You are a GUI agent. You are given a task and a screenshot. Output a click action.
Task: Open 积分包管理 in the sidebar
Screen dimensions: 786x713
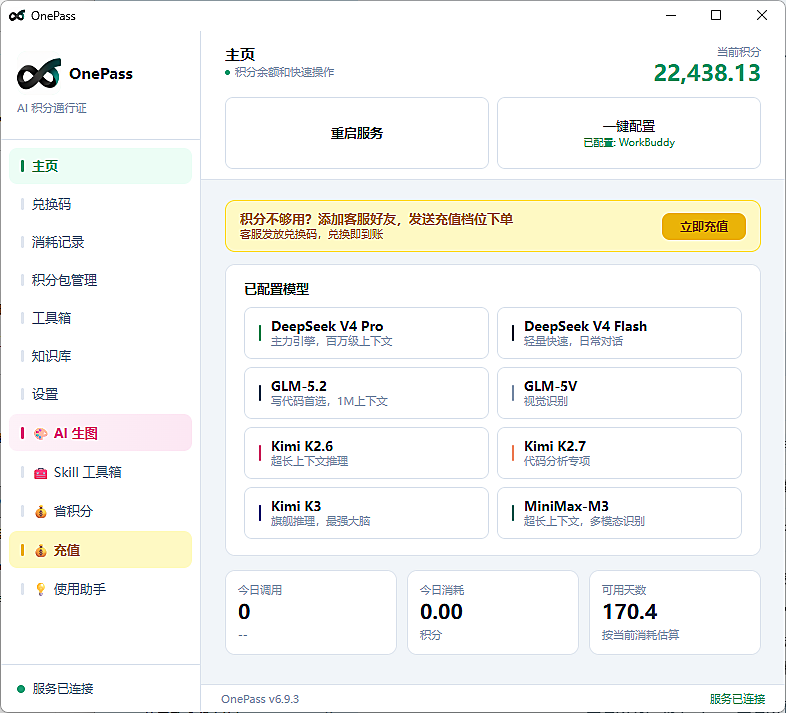click(100, 280)
